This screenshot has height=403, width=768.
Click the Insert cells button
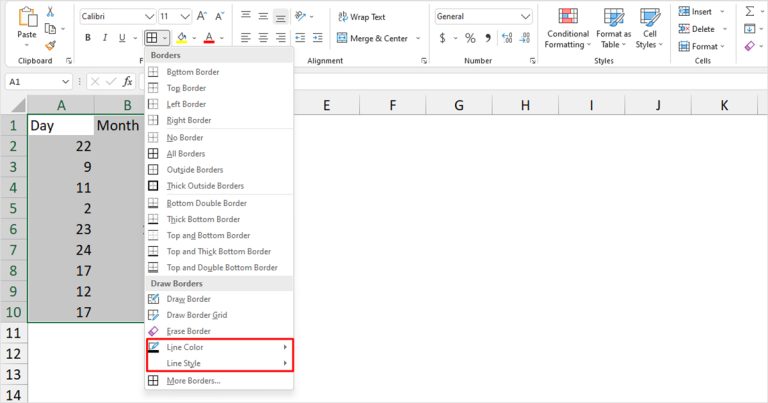tap(696, 12)
